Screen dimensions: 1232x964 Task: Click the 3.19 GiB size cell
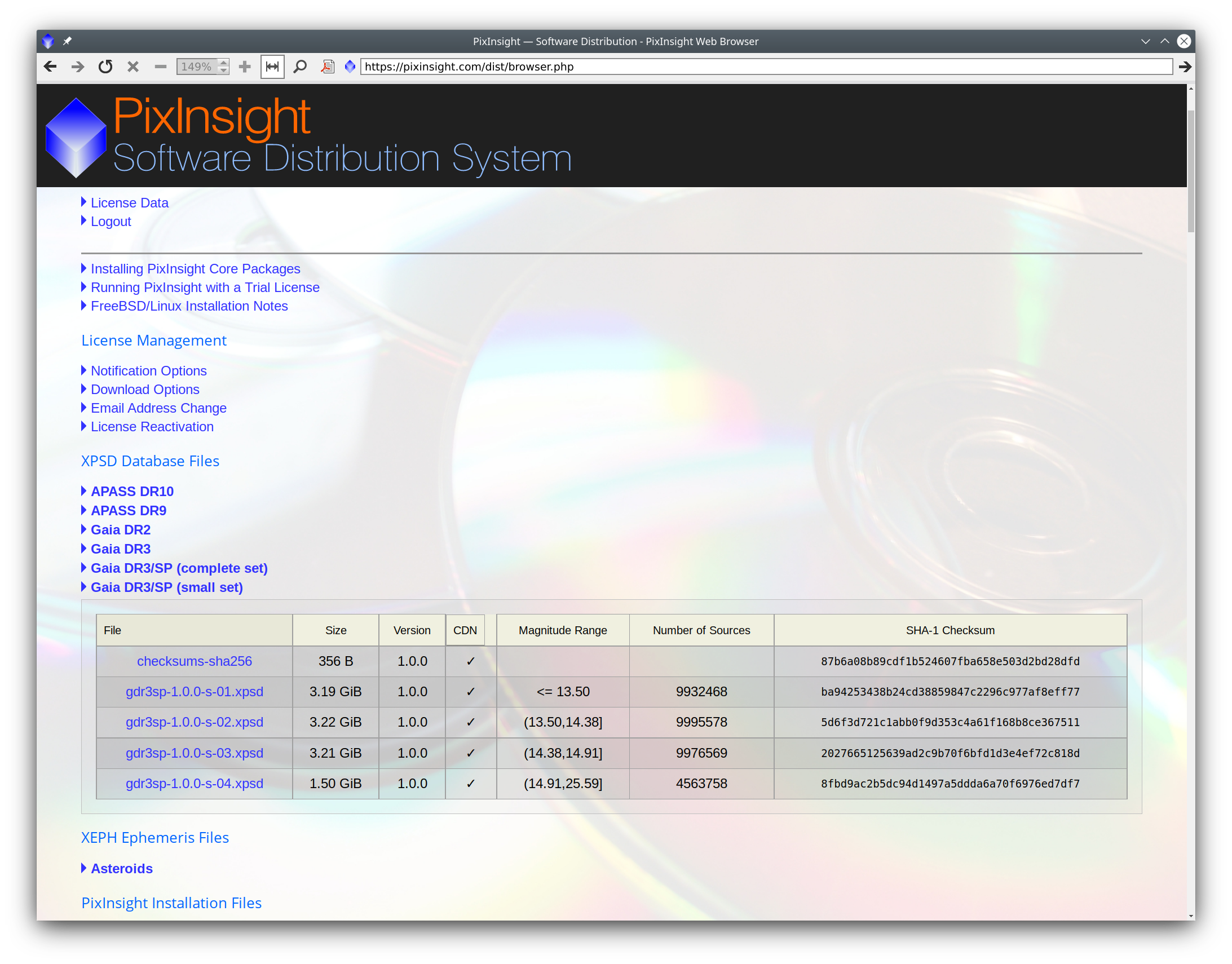[336, 691]
